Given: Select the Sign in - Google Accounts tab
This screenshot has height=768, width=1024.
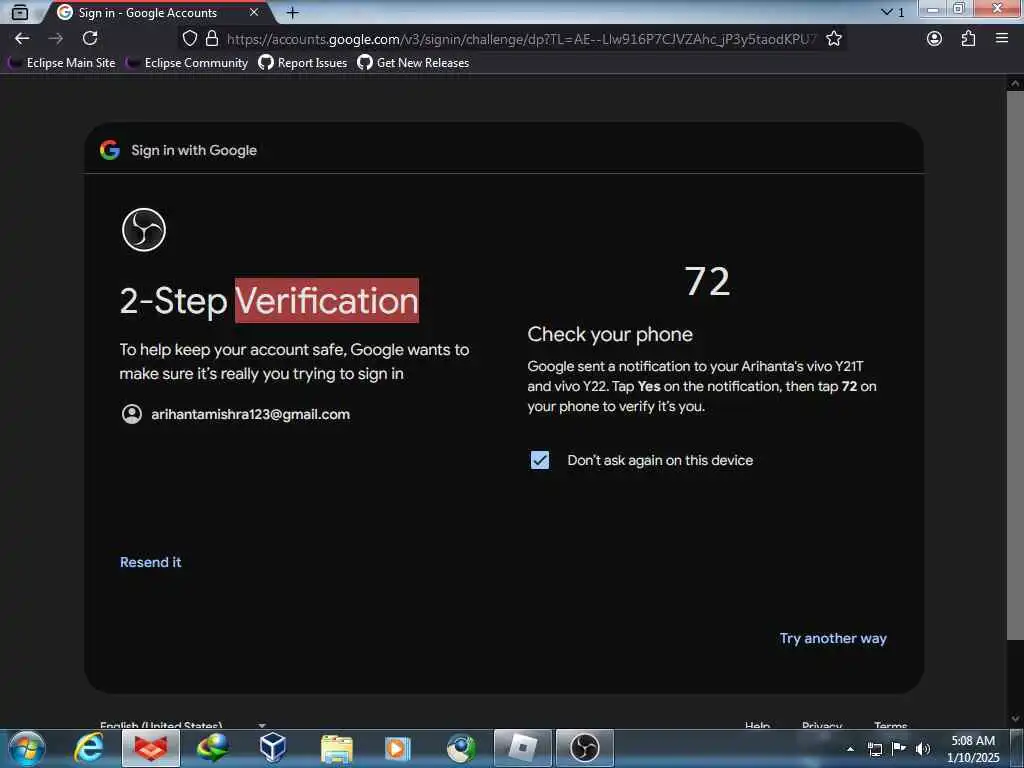Looking at the screenshot, I should pos(157,12).
